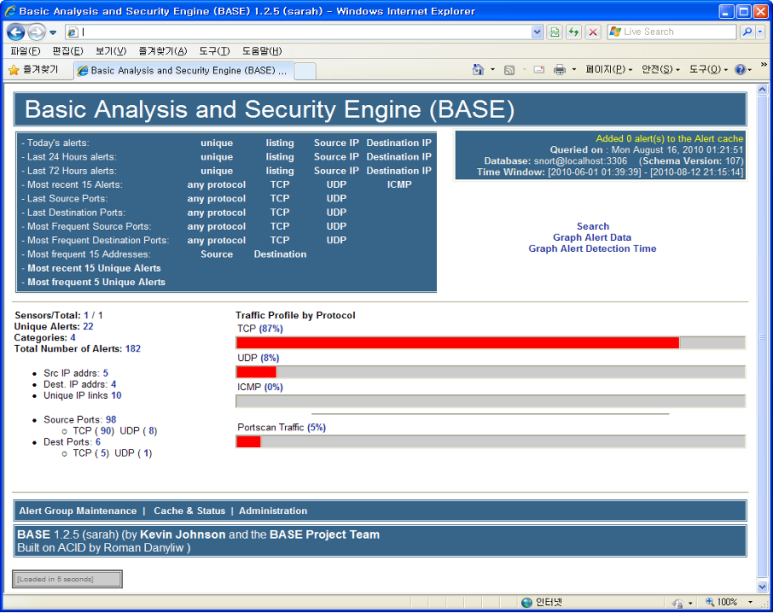Click the RSS feeds icon
The width and height of the screenshot is (773, 613).
pyautogui.click(x=509, y=70)
